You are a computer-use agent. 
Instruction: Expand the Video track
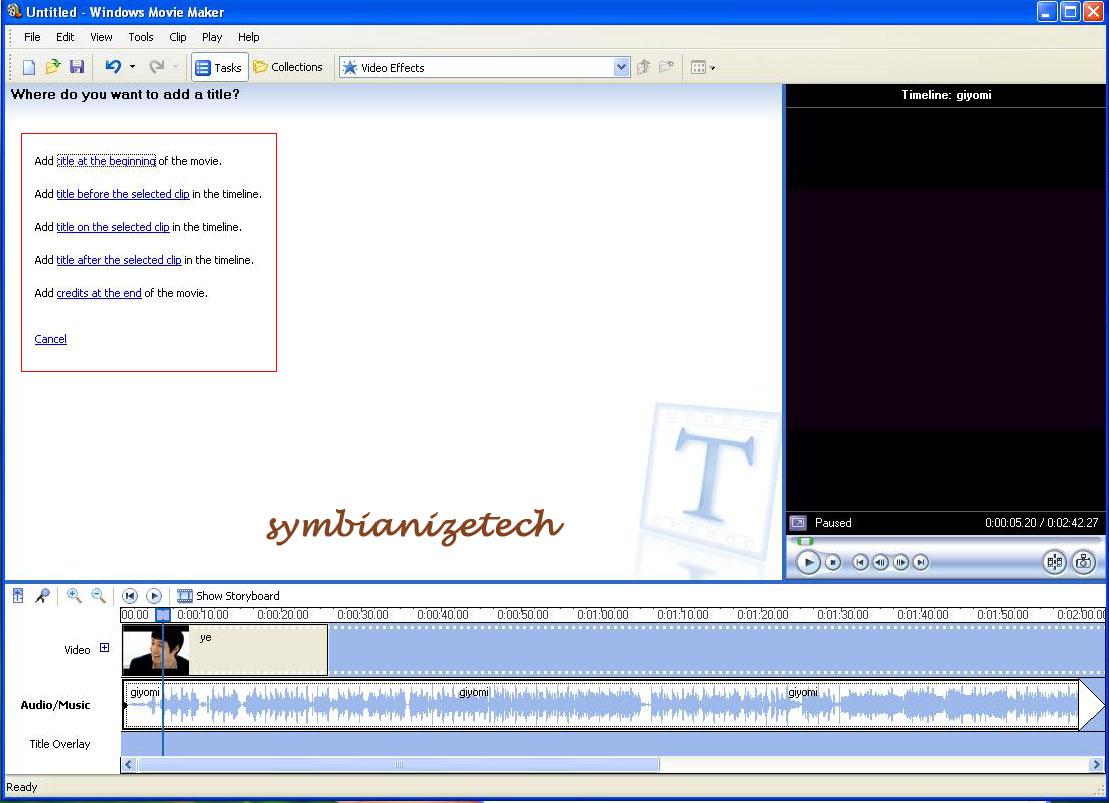click(105, 649)
